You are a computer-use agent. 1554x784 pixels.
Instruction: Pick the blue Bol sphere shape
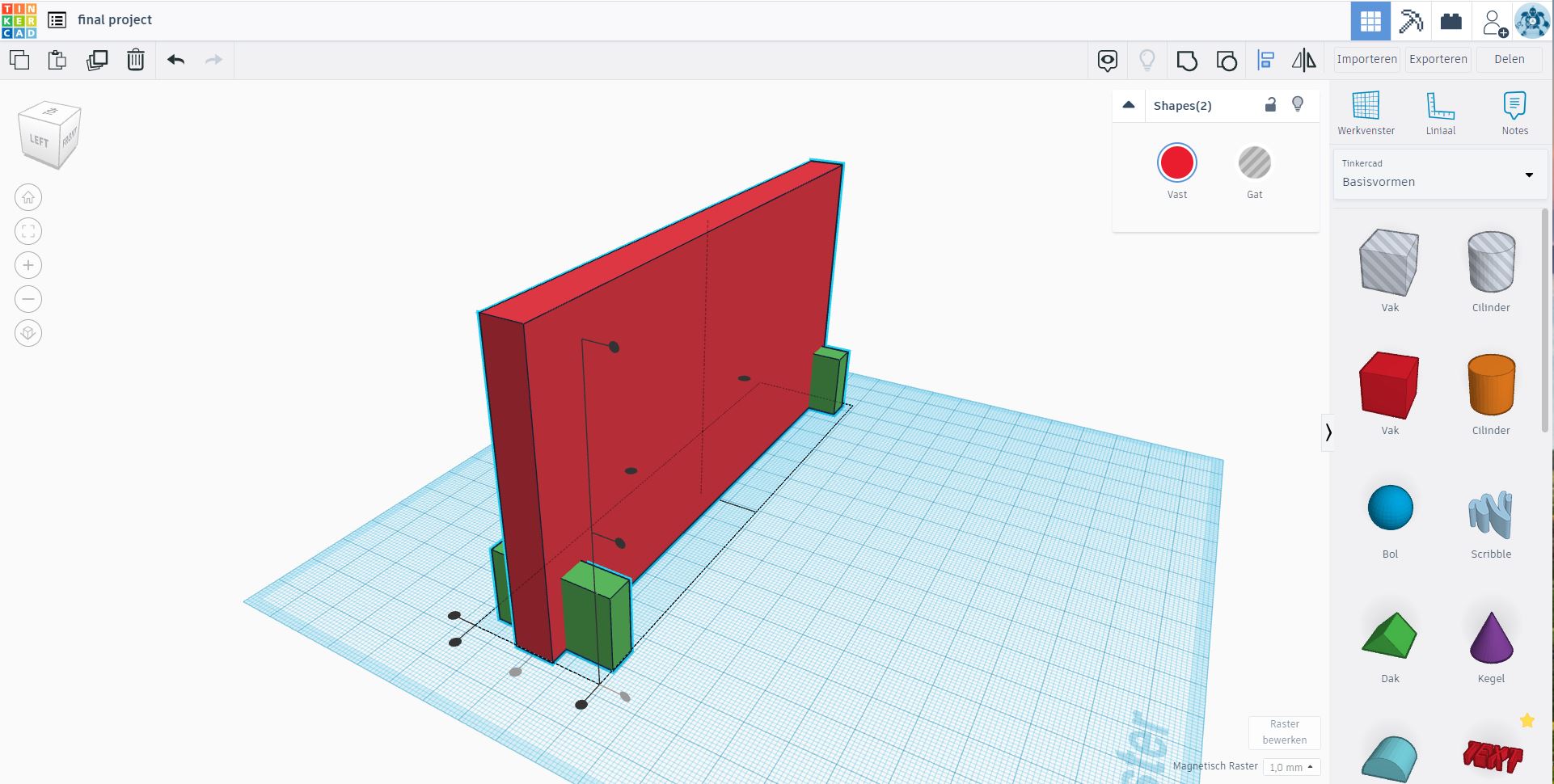(x=1390, y=508)
